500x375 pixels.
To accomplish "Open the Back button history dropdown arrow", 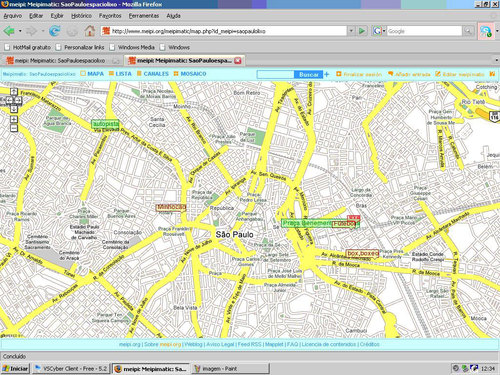I will [x=20, y=31].
